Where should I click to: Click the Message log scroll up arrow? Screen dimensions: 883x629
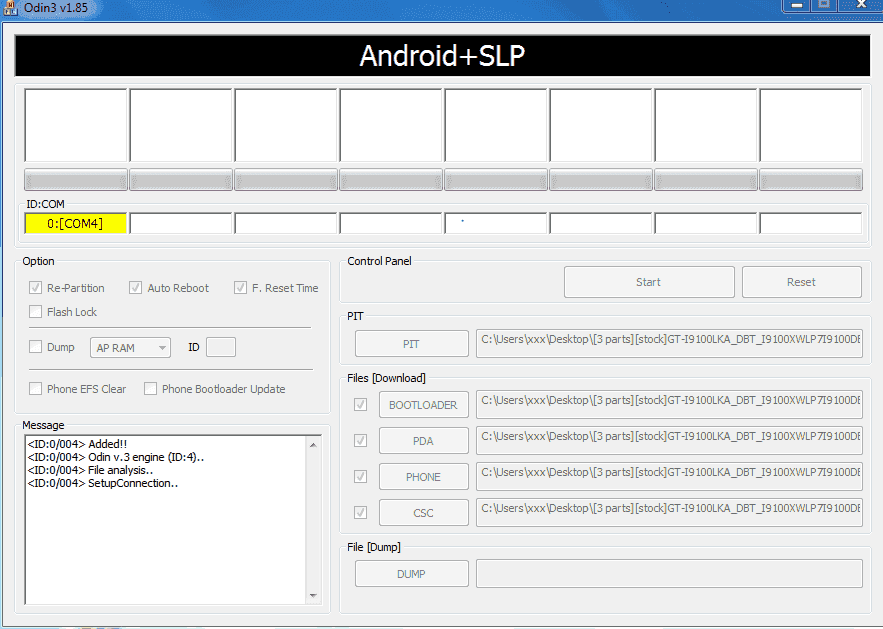click(x=313, y=445)
